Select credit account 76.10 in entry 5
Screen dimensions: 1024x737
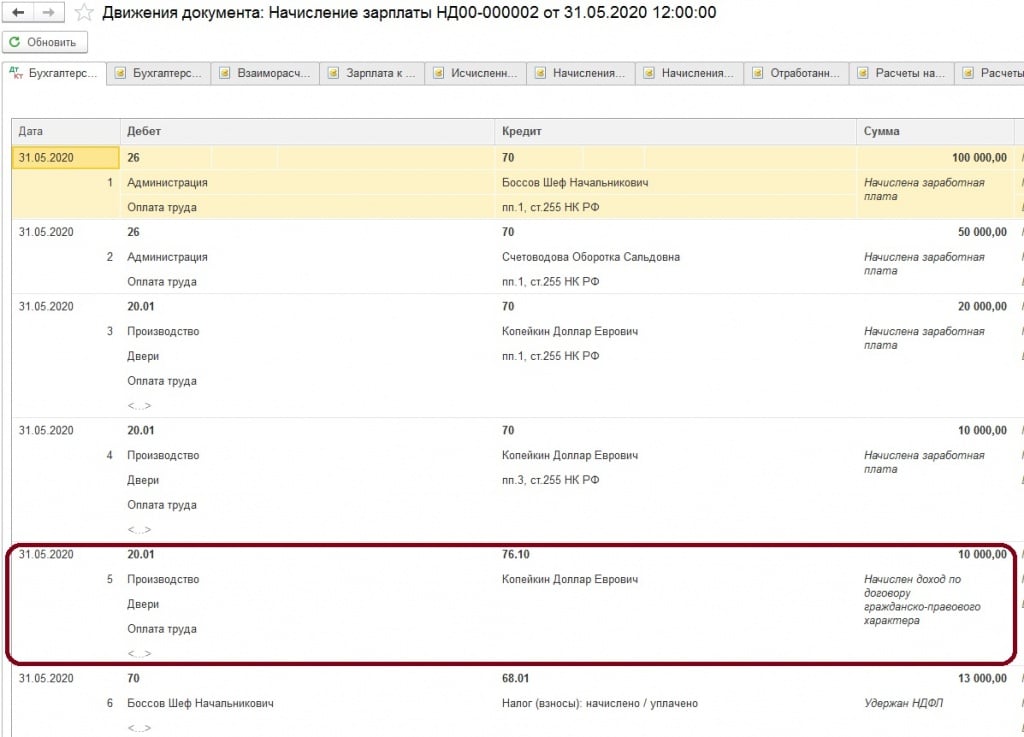coord(517,555)
